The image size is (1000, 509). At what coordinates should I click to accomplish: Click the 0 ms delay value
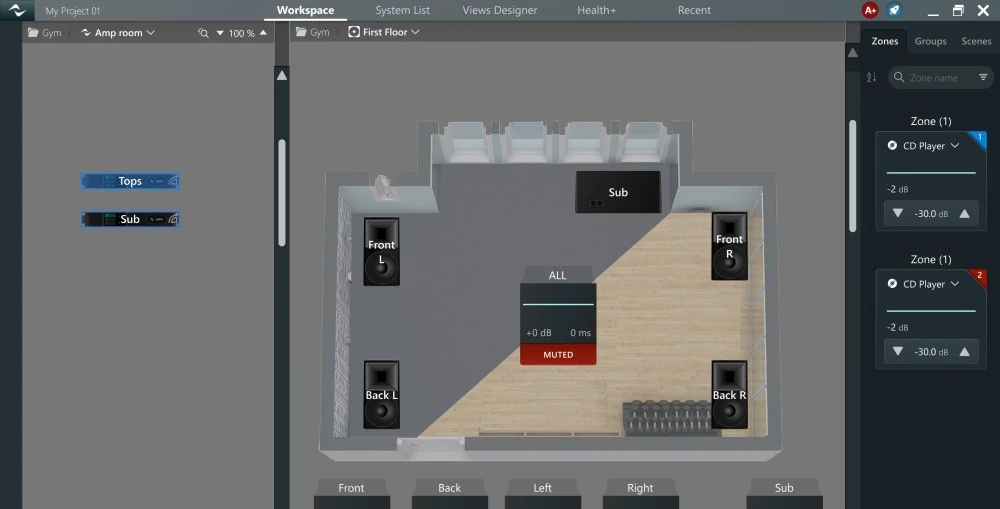[580, 333]
